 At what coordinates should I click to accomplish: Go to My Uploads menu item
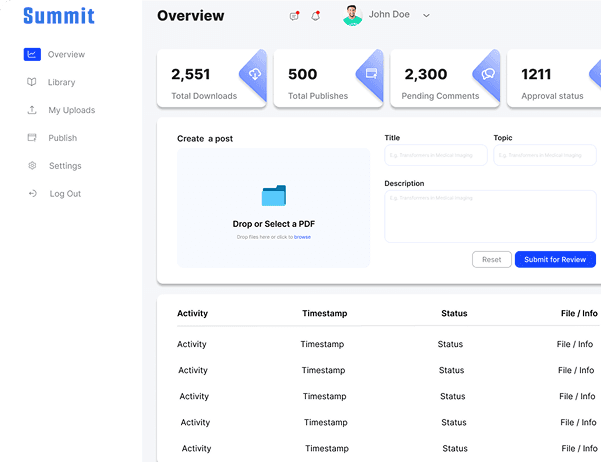[71, 110]
